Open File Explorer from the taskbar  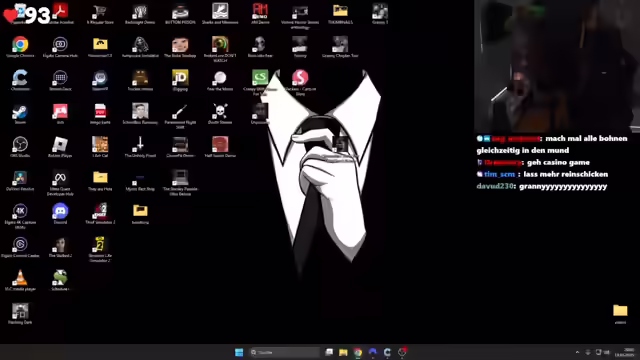pos(343,352)
